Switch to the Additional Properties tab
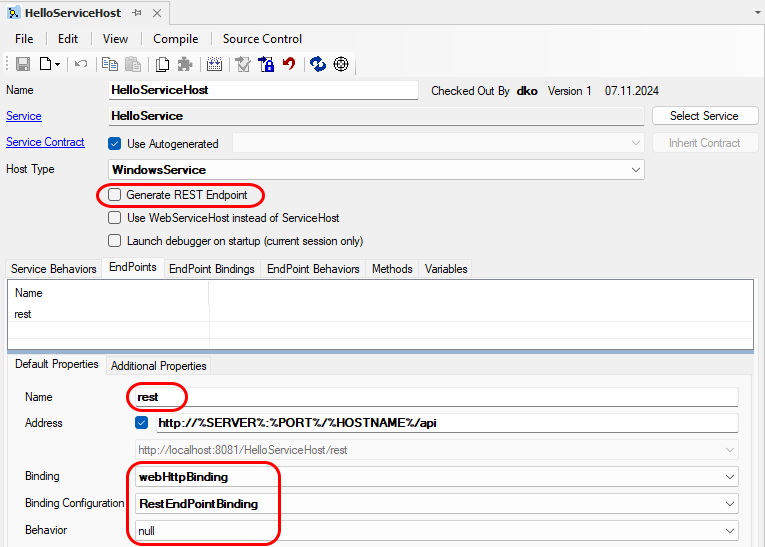765x547 pixels. click(159, 366)
